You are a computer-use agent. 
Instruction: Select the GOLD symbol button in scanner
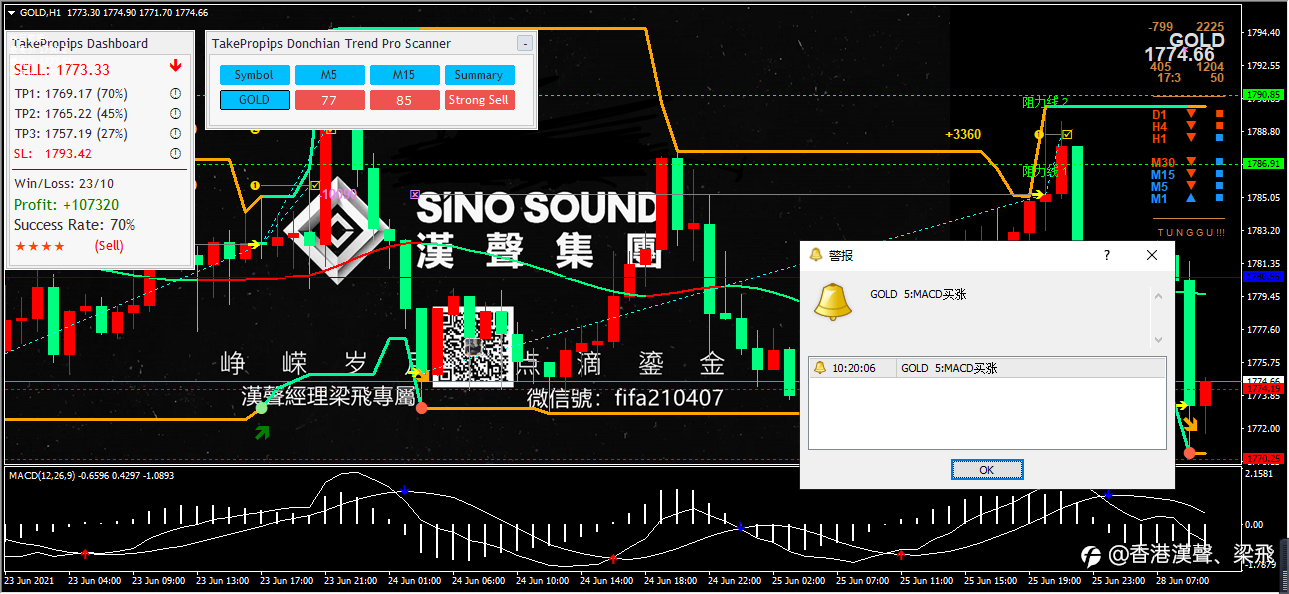click(x=254, y=100)
